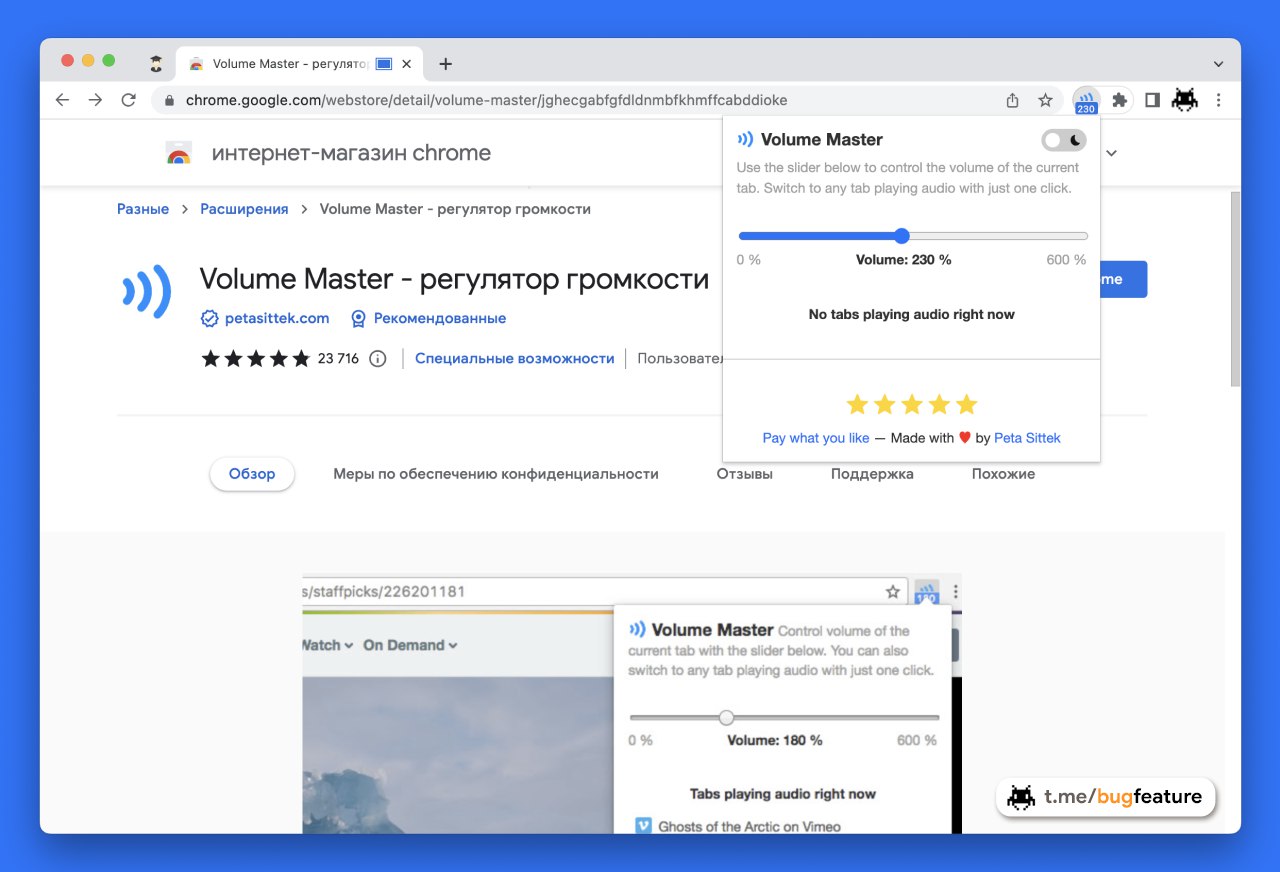Go back to the previous page

(x=62, y=100)
